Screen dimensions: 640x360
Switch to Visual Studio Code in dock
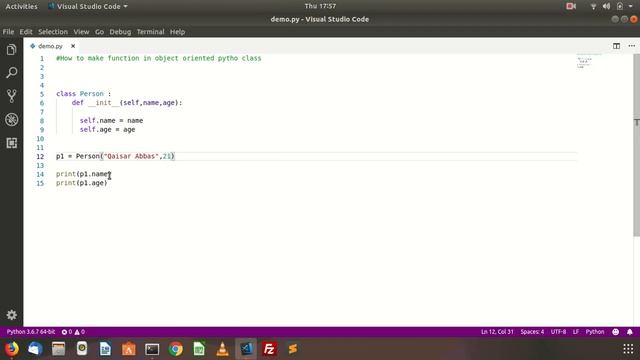246,349
